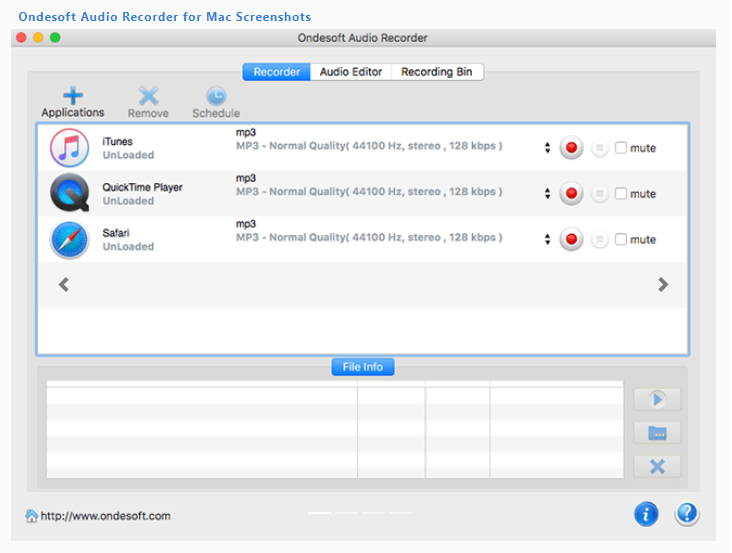Stop the QuickTime Player recording
Viewport: 732px width, 553px height.
pos(599,193)
